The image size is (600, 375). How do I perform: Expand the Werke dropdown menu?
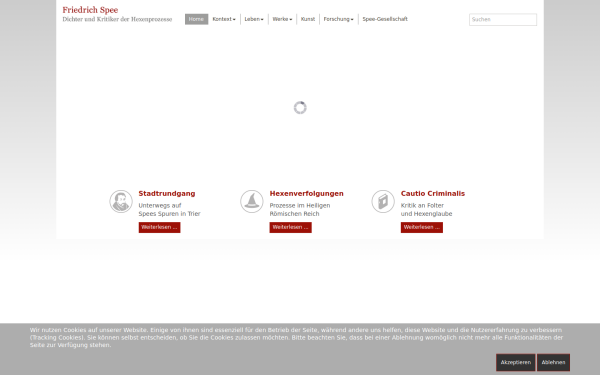[282, 19]
